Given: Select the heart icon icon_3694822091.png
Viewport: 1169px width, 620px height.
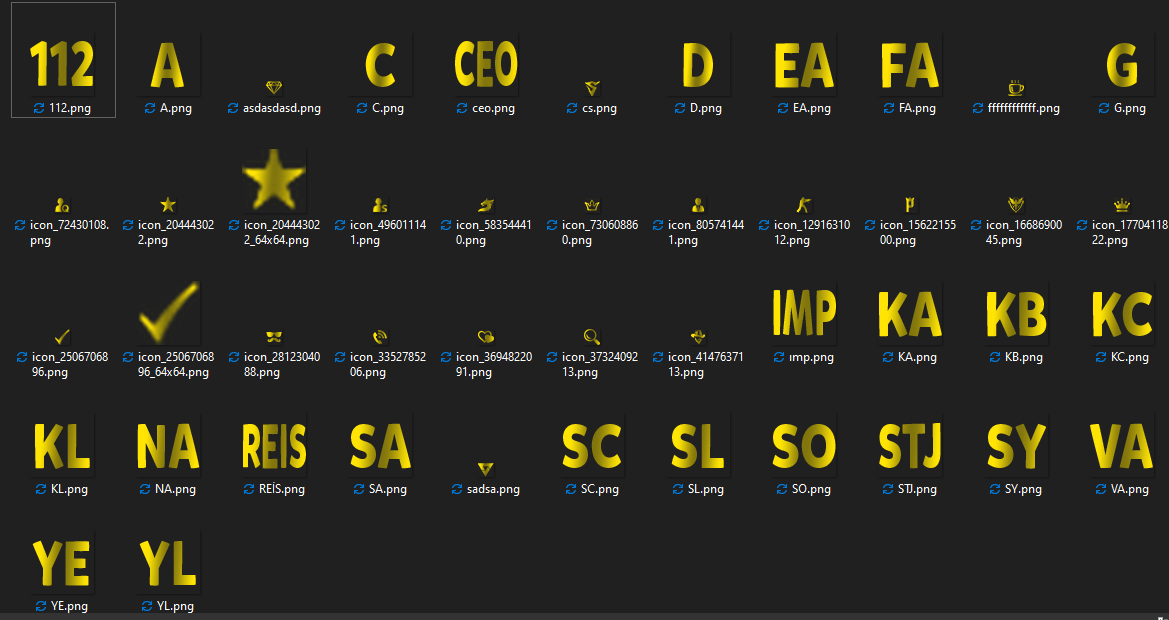Looking at the screenshot, I should click(x=486, y=337).
